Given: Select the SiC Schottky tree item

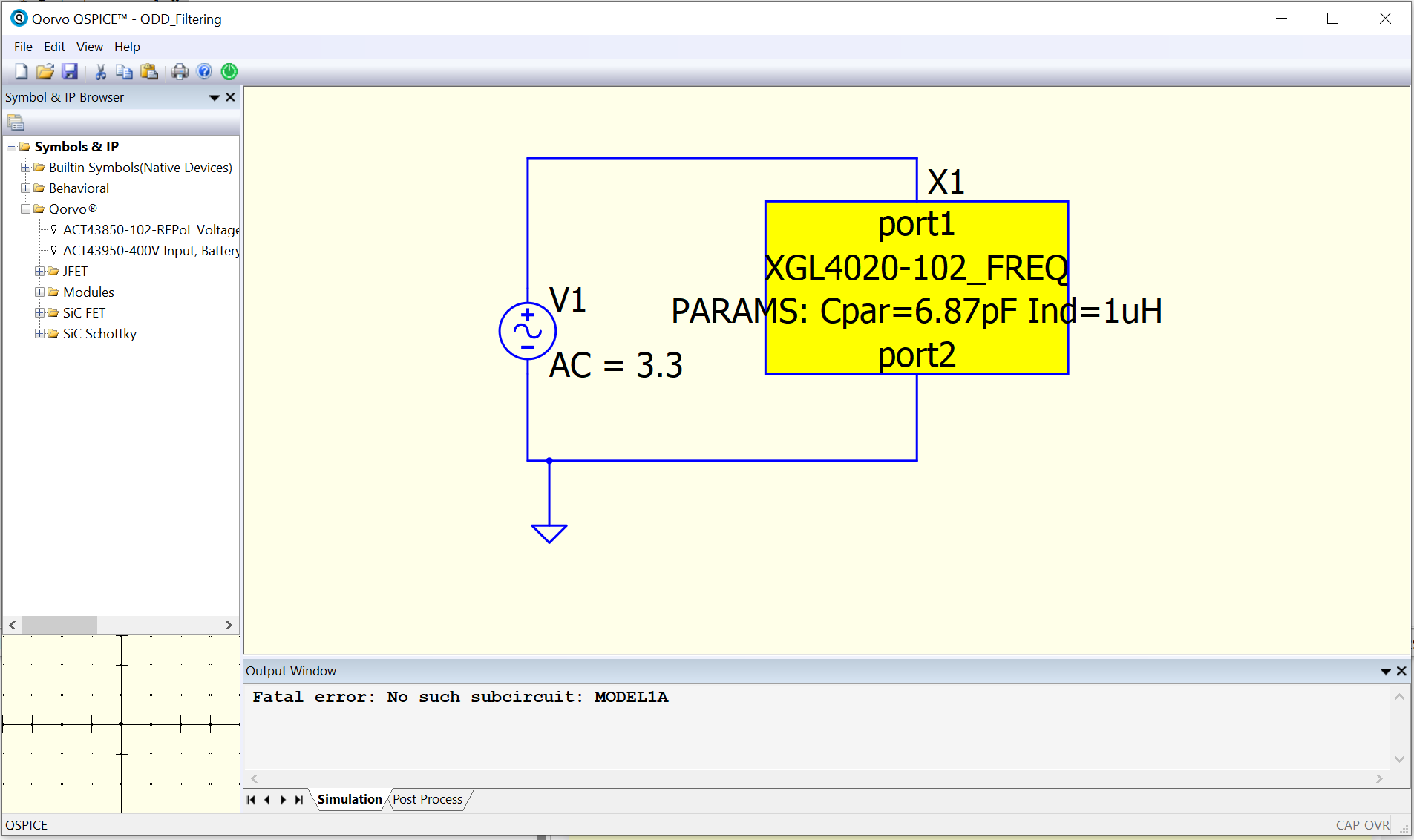Looking at the screenshot, I should 99,334.
